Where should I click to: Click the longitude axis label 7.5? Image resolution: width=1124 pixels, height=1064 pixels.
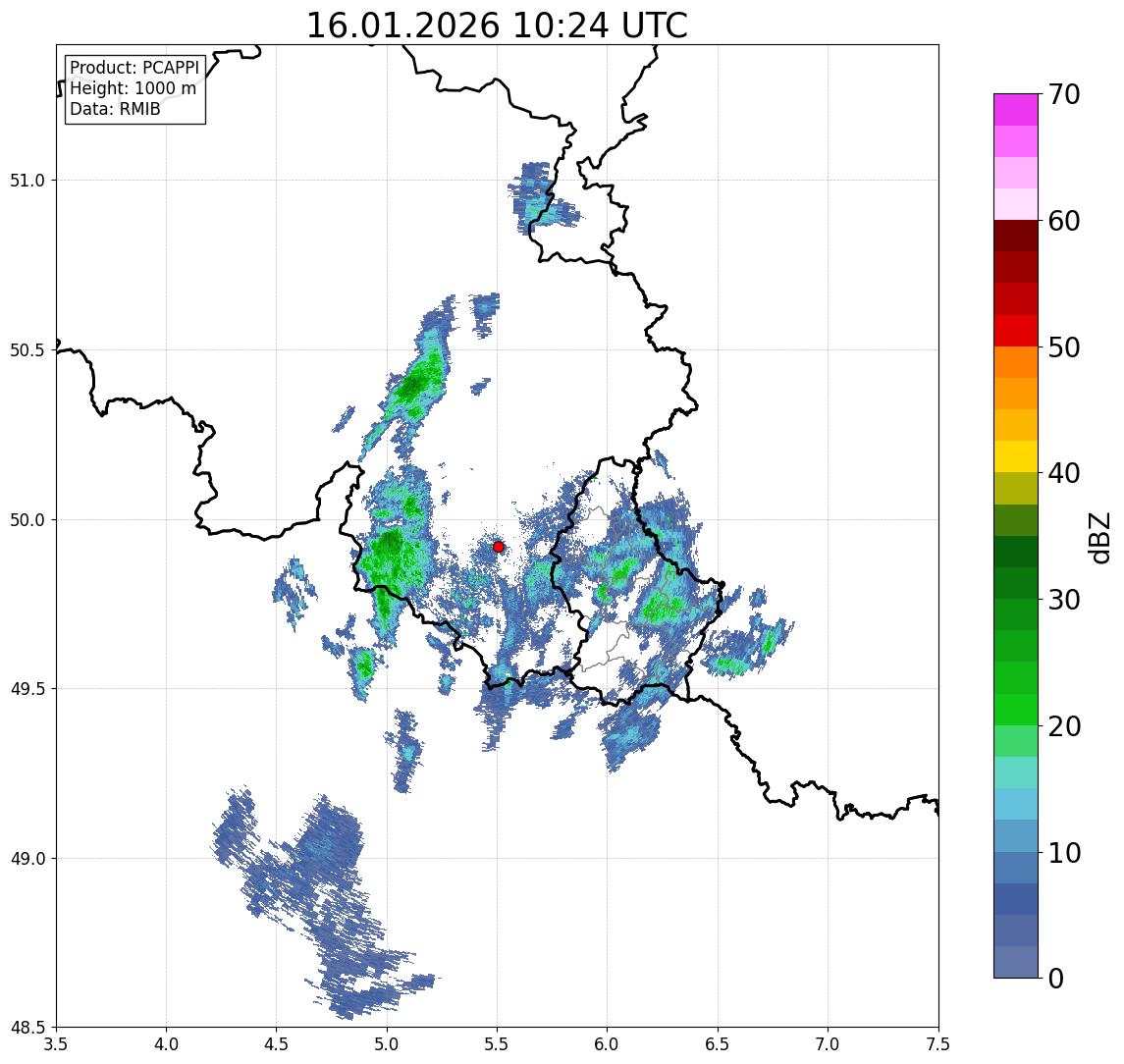point(938,1044)
